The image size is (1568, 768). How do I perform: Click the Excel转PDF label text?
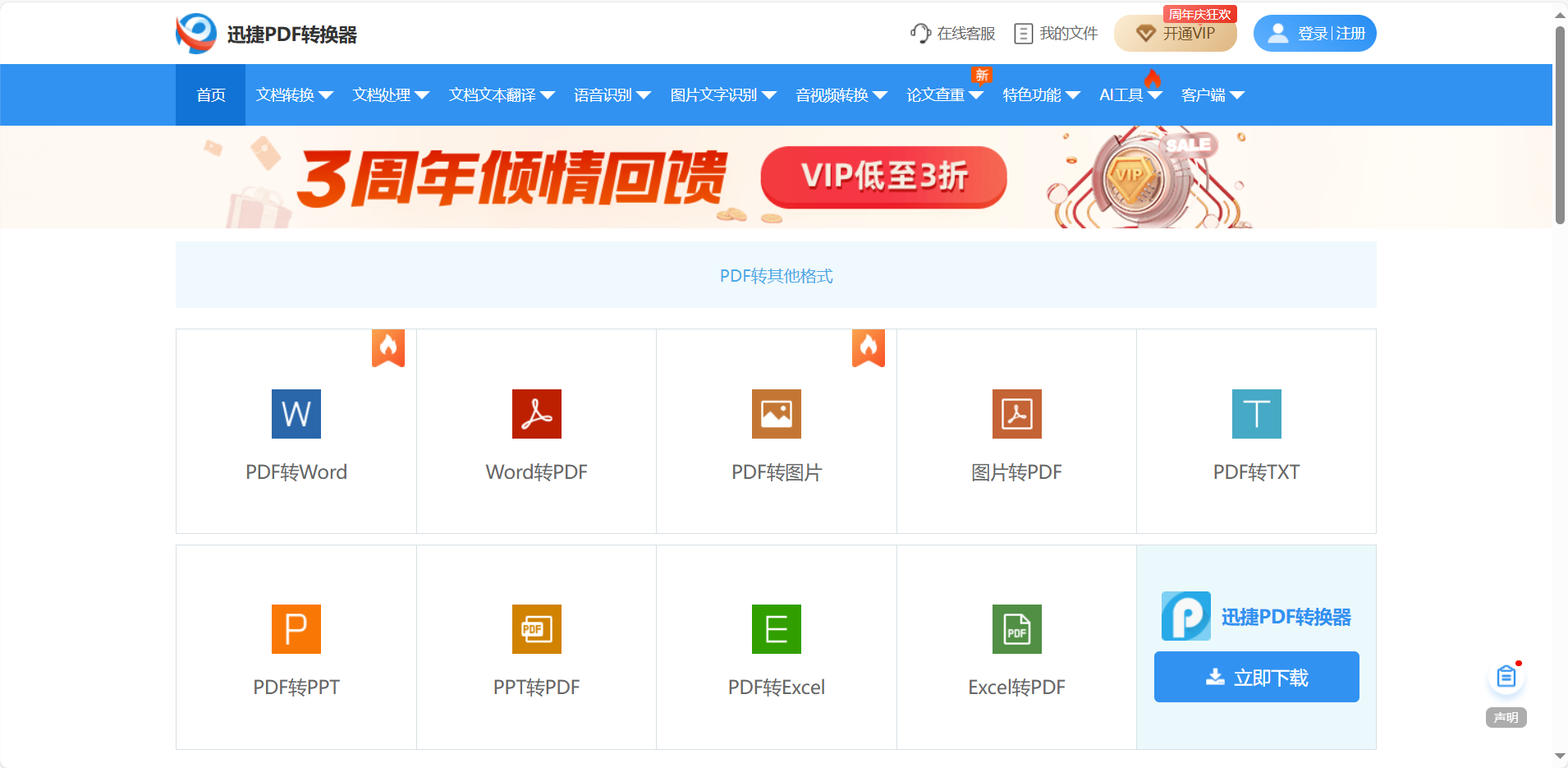(x=1017, y=688)
